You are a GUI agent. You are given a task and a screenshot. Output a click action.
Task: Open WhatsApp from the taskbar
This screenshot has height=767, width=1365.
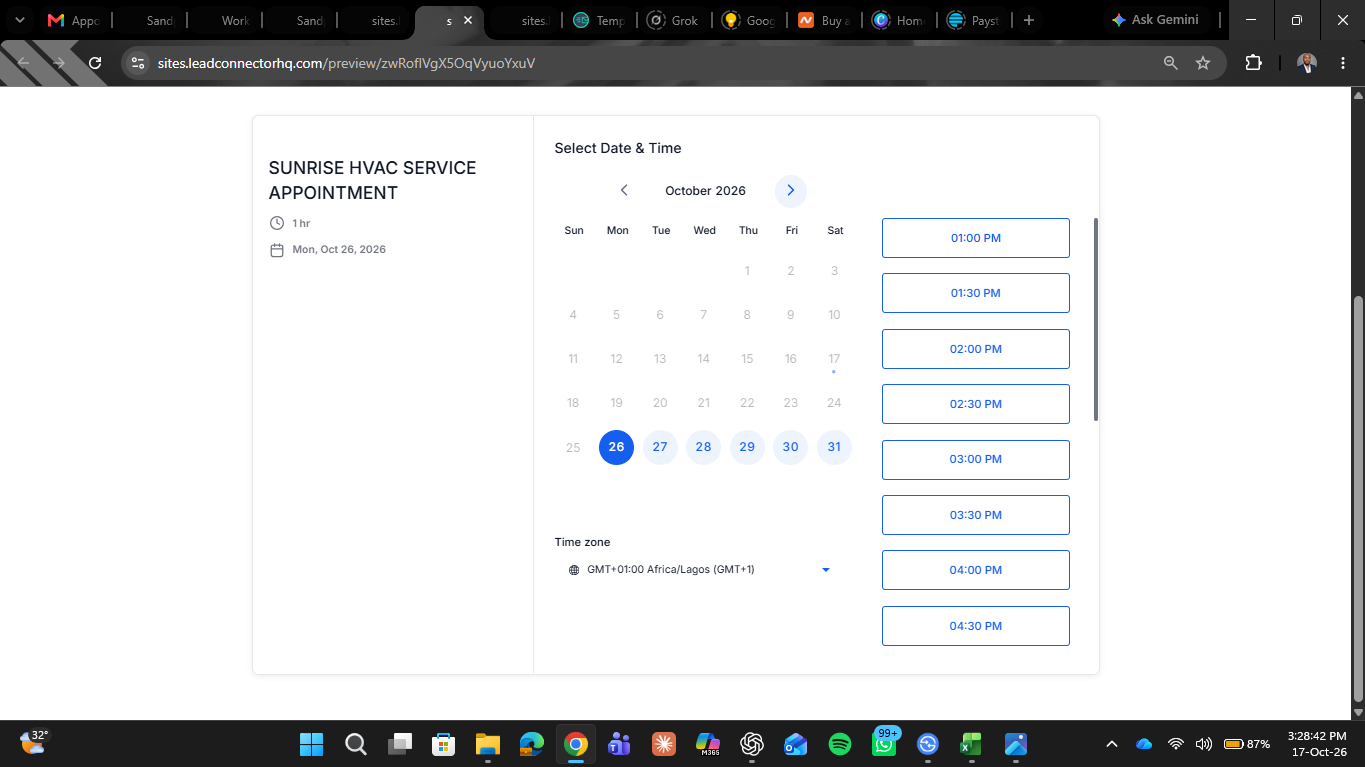pyautogui.click(x=884, y=744)
